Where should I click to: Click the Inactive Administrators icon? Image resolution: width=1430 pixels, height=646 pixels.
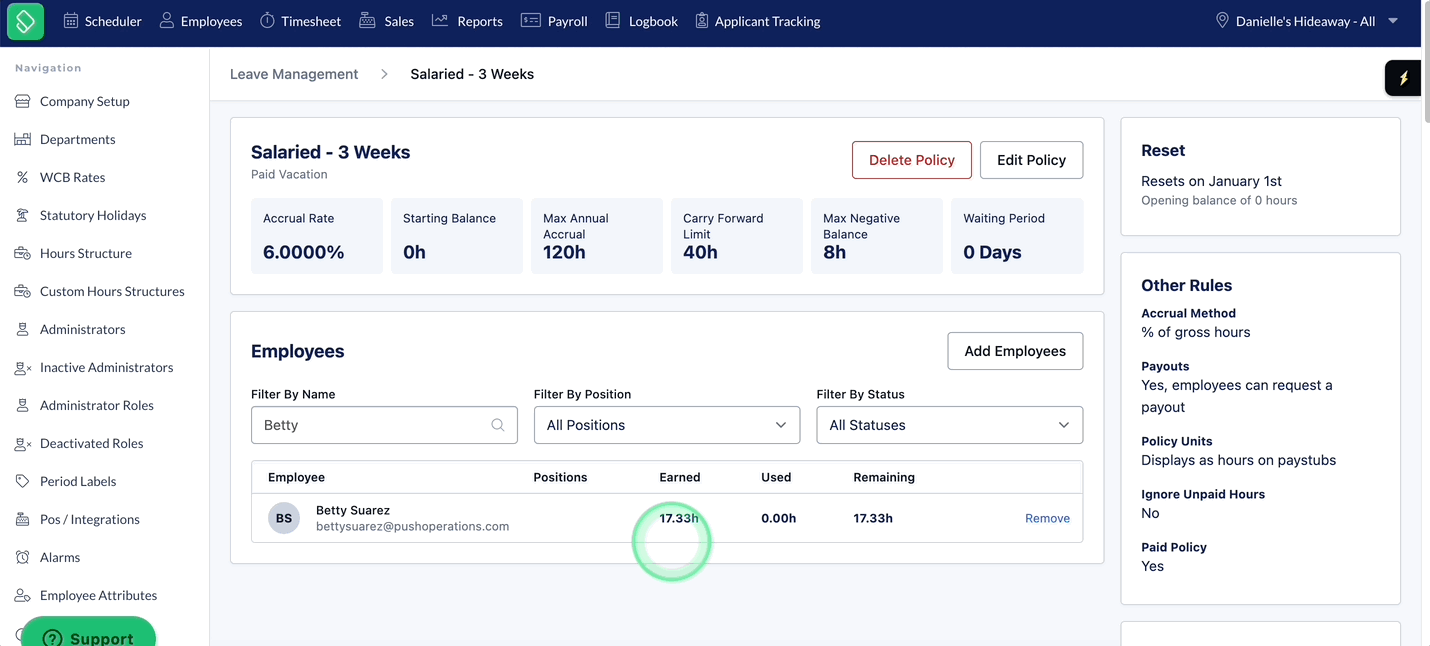point(22,367)
